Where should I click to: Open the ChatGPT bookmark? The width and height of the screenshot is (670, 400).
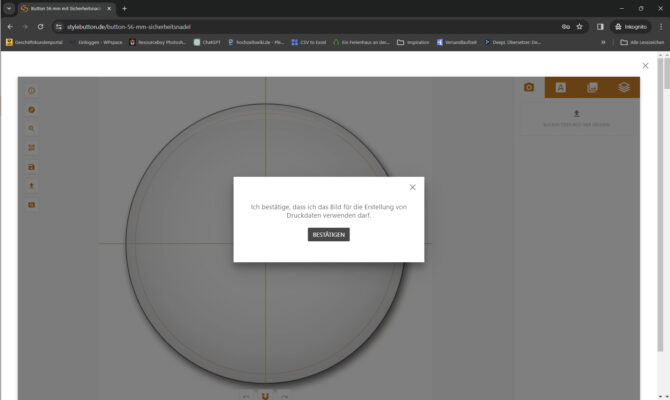pos(207,42)
